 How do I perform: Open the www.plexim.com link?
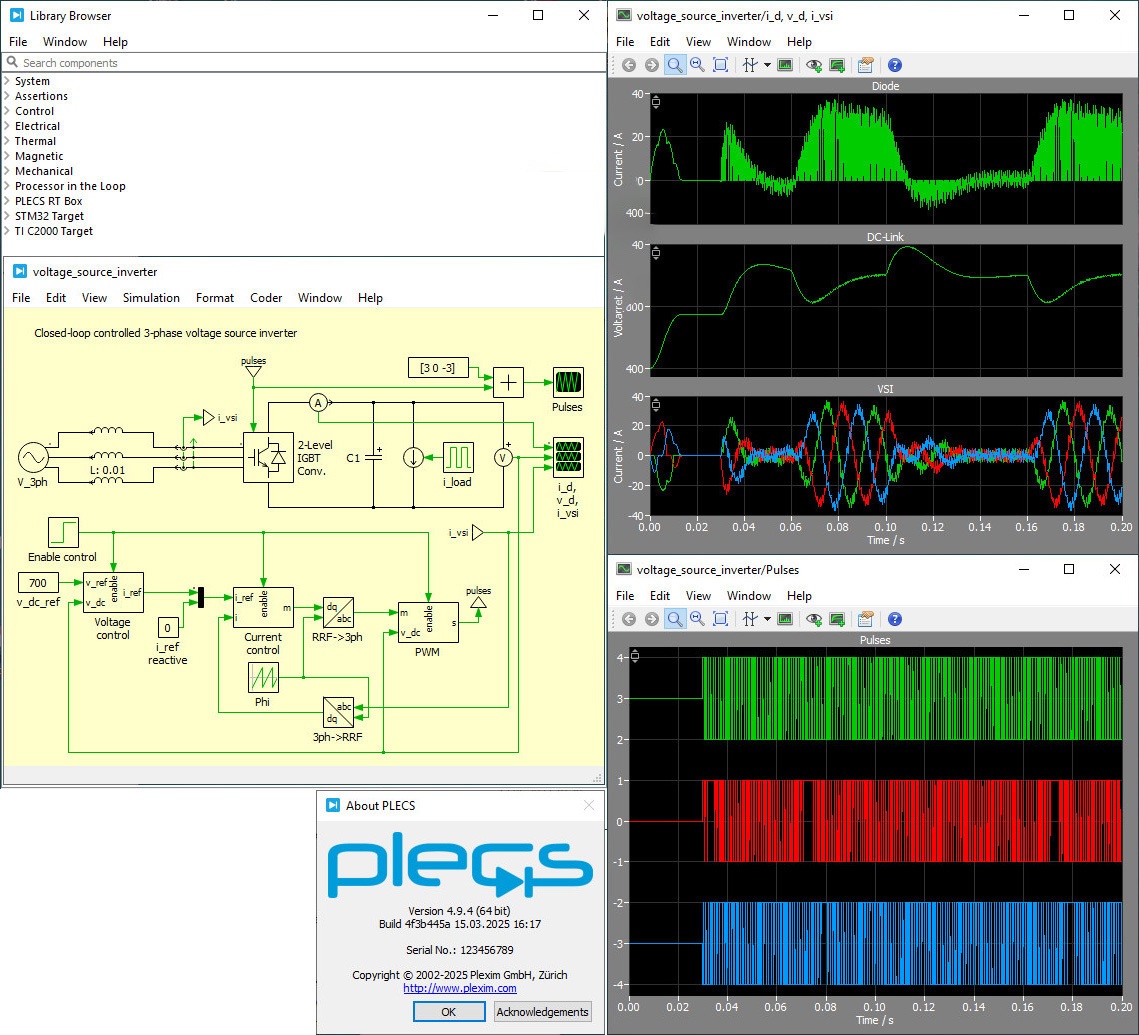click(460, 988)
